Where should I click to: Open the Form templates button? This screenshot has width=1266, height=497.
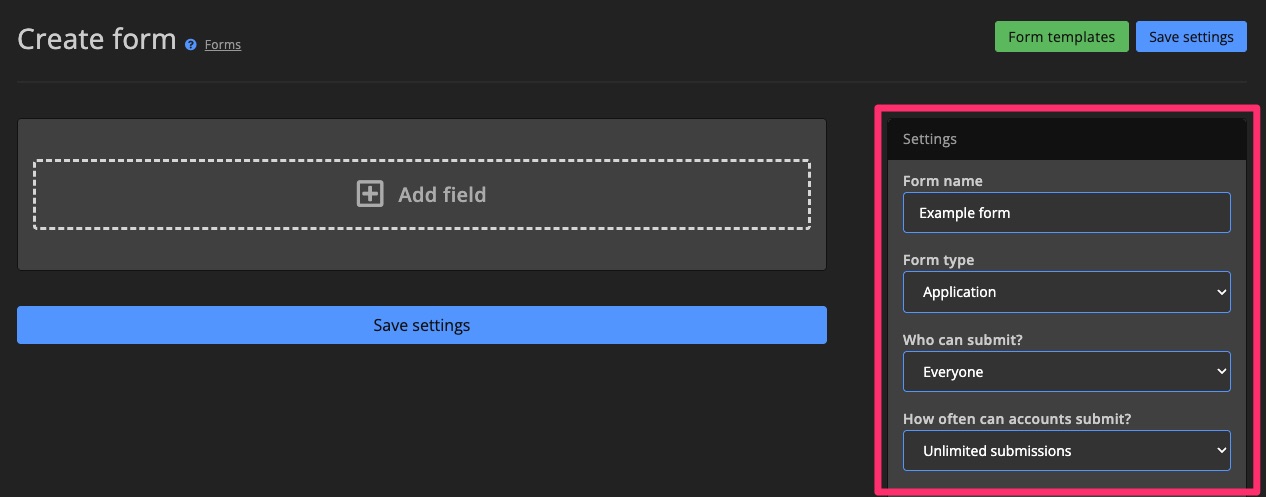(1061, 37)
